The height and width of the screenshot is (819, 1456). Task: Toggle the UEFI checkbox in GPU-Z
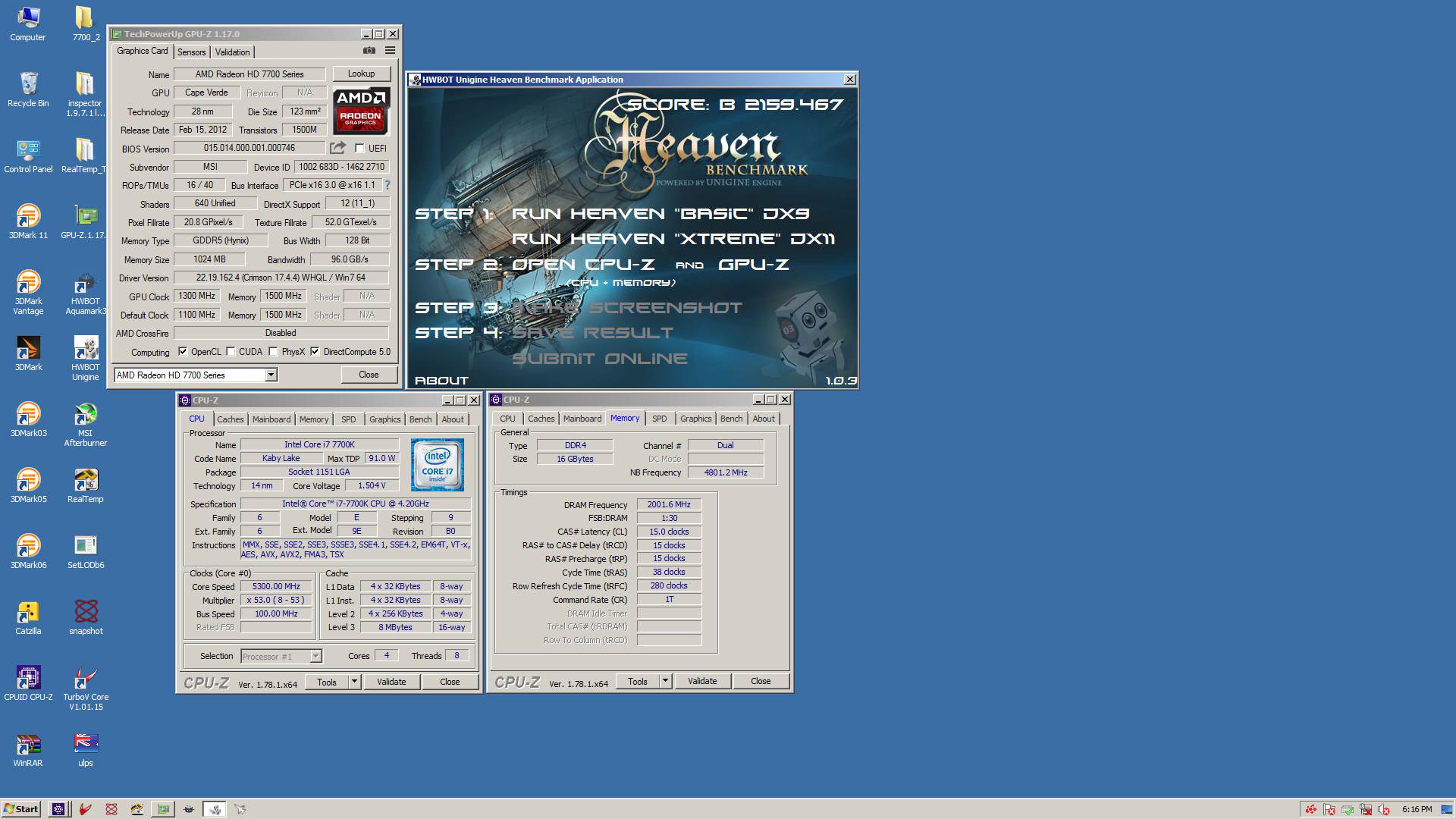tap(359, 149)
